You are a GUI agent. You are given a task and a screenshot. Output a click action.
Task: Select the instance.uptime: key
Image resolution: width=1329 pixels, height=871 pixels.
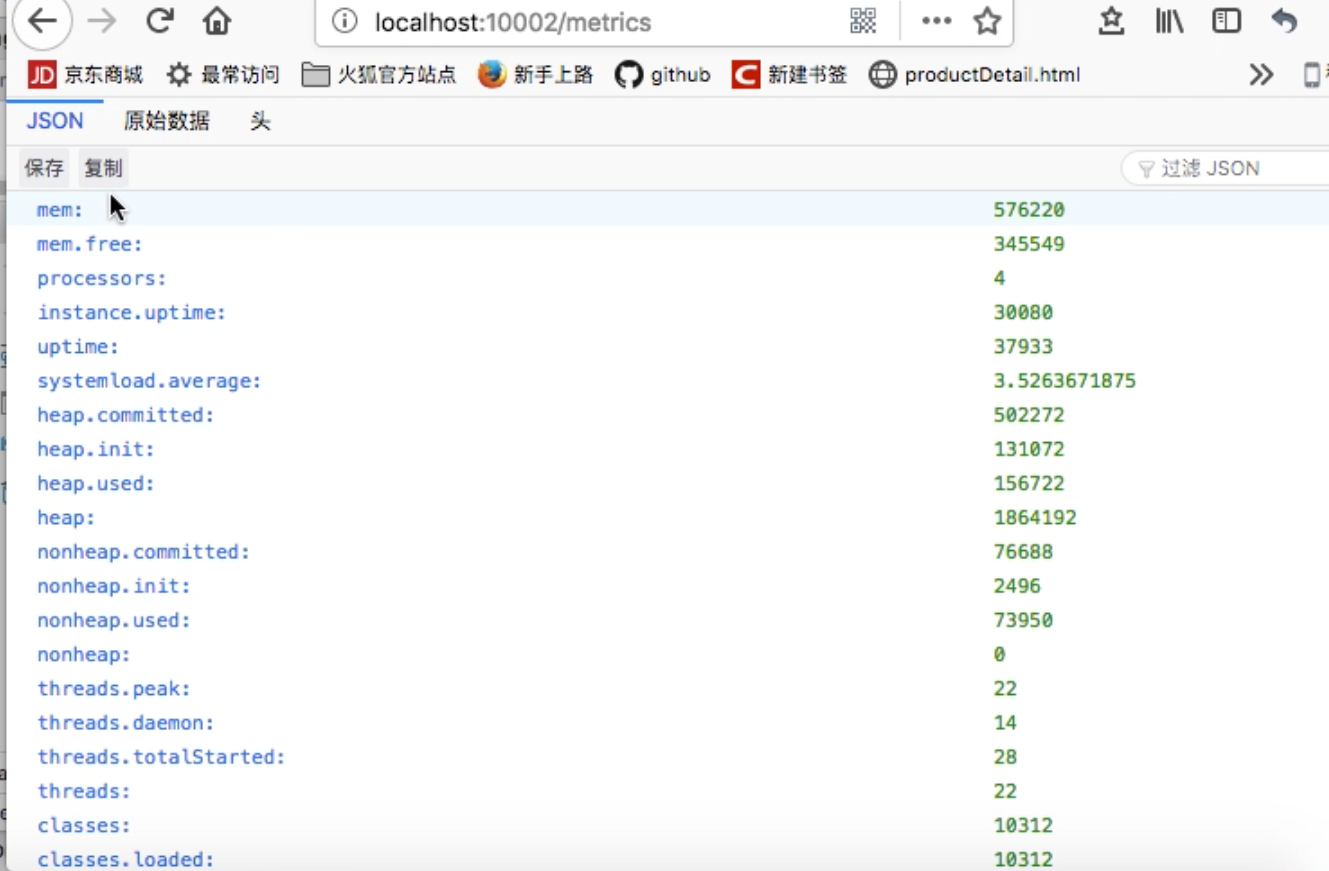(132, 312)
